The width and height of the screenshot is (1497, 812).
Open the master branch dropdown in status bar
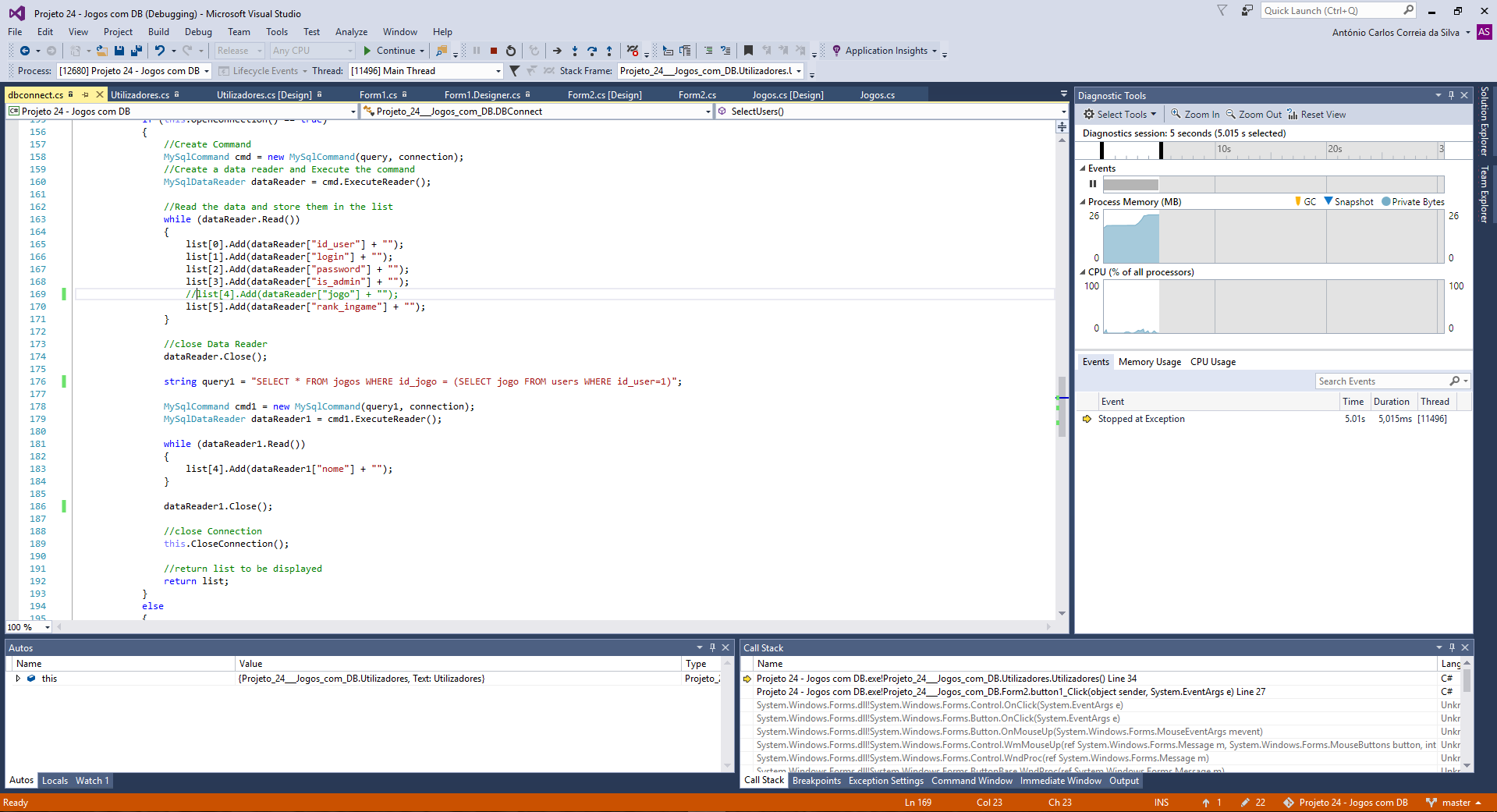[x=1454, y=803]
